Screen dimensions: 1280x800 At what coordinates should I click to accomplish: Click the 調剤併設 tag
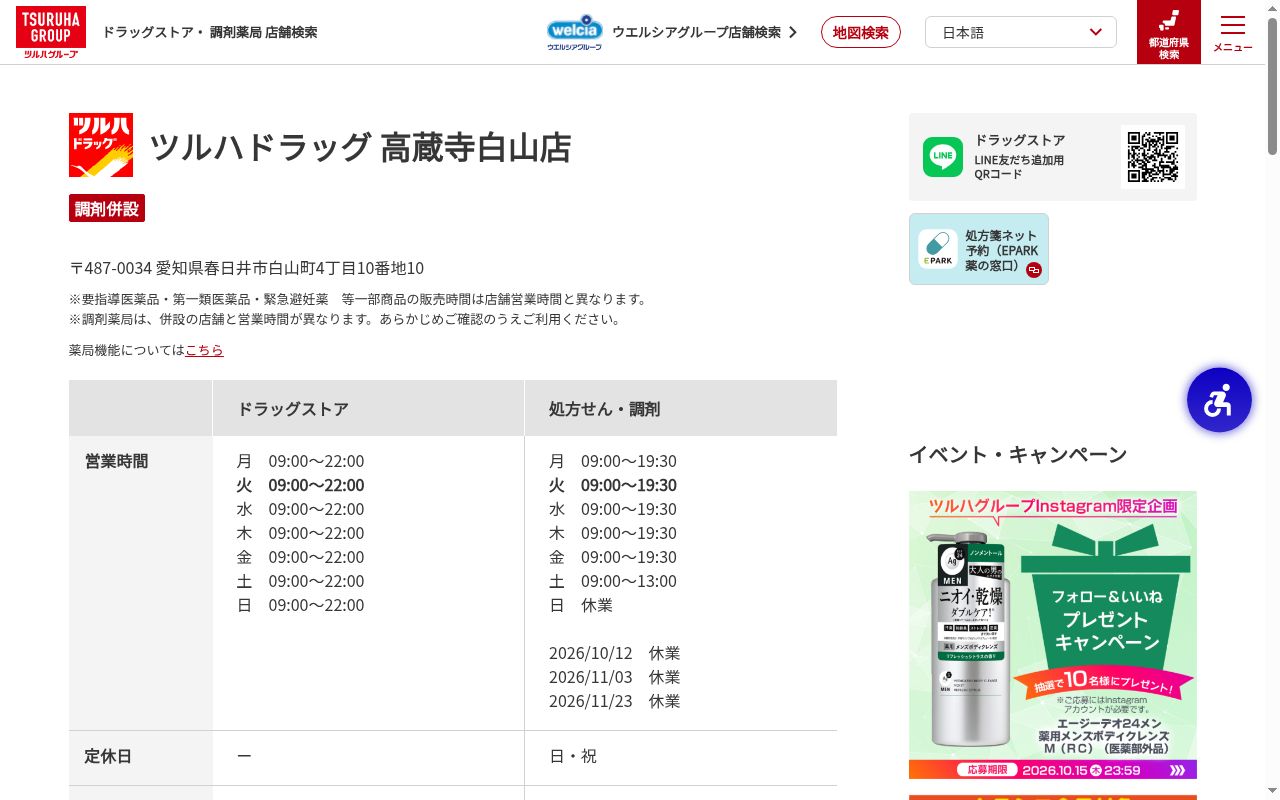coord(107,208)
